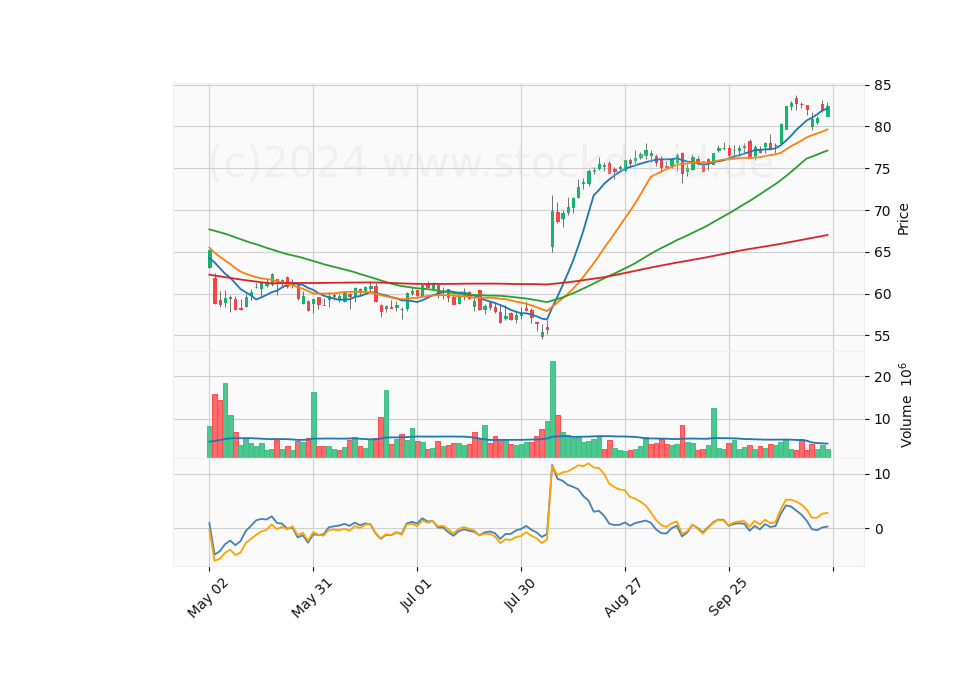Click the 65 price axis value
Image resolution: width=960 pixels, height=690 pixels.
pyautogui.click(x=882, y=253)
